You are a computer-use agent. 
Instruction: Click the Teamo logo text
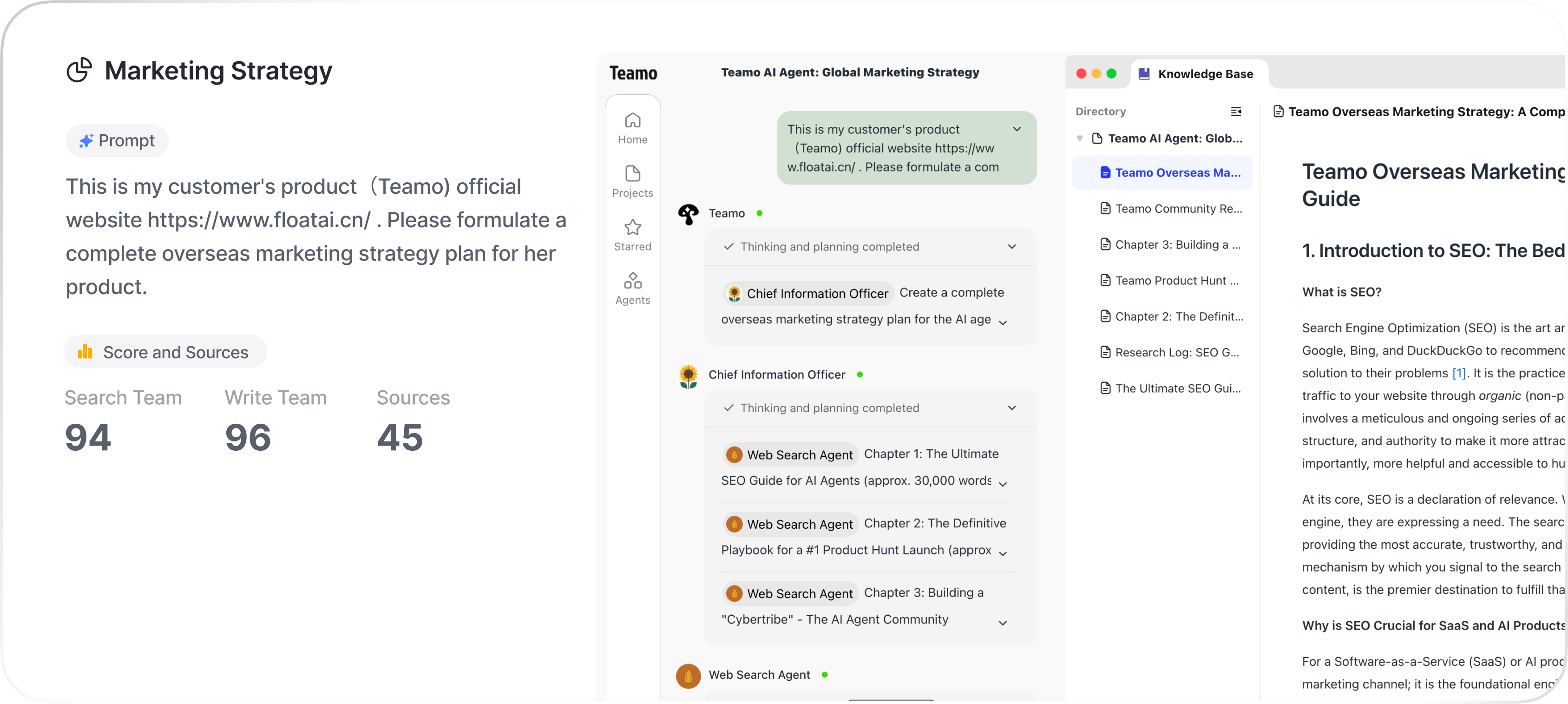(633, 73)
